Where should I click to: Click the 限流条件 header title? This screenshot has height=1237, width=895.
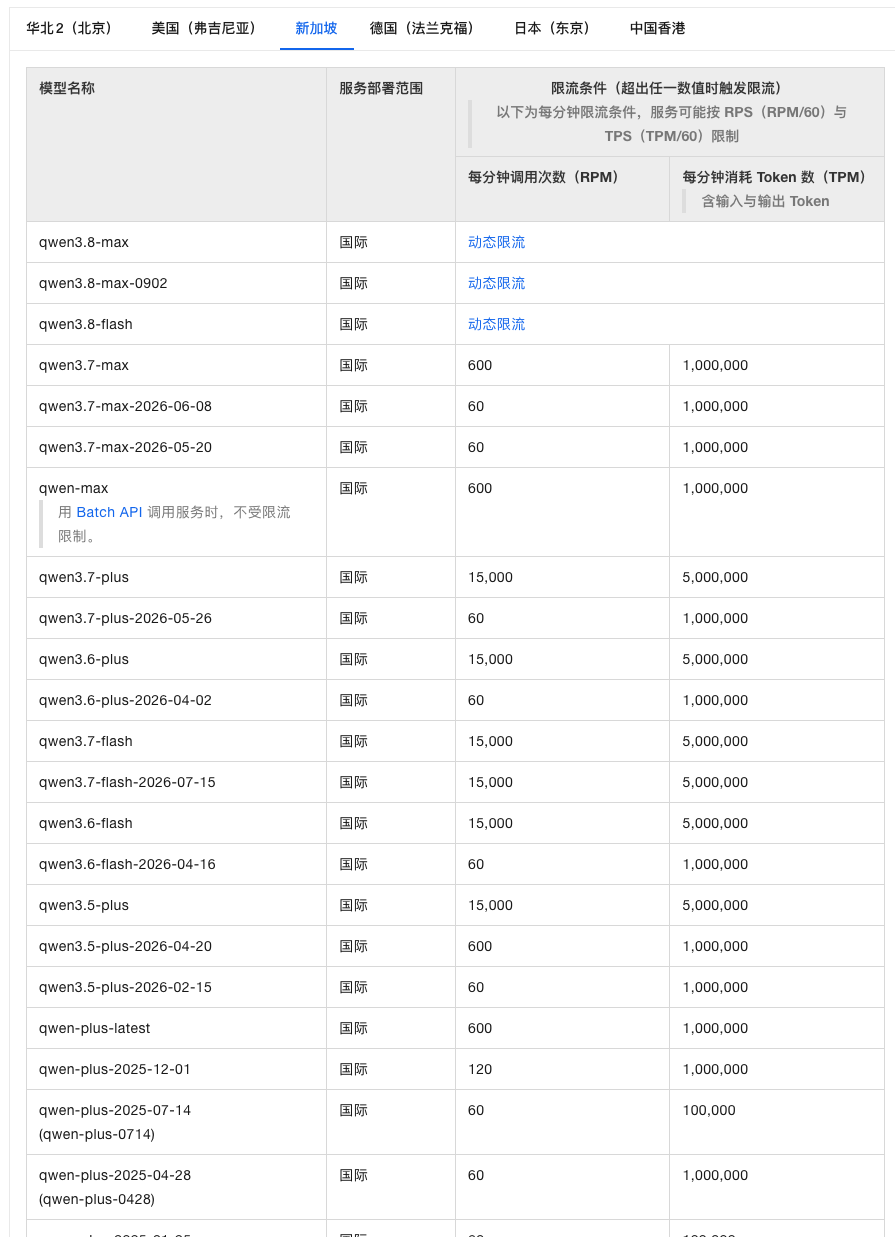click(666, 88)
